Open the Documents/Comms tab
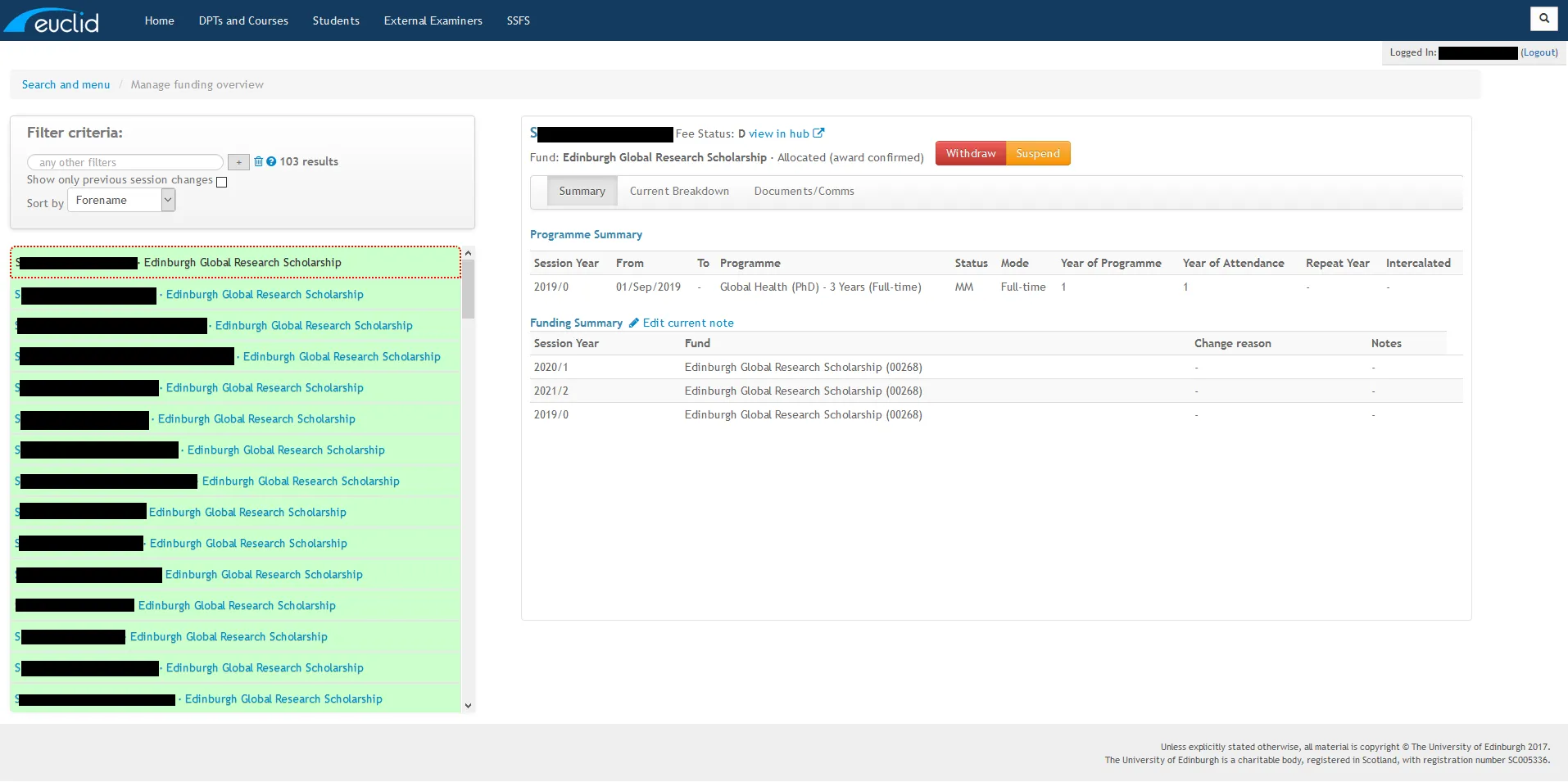This screenshot has width=1568, height=782. pyautogui.click(x=804, y=191)
